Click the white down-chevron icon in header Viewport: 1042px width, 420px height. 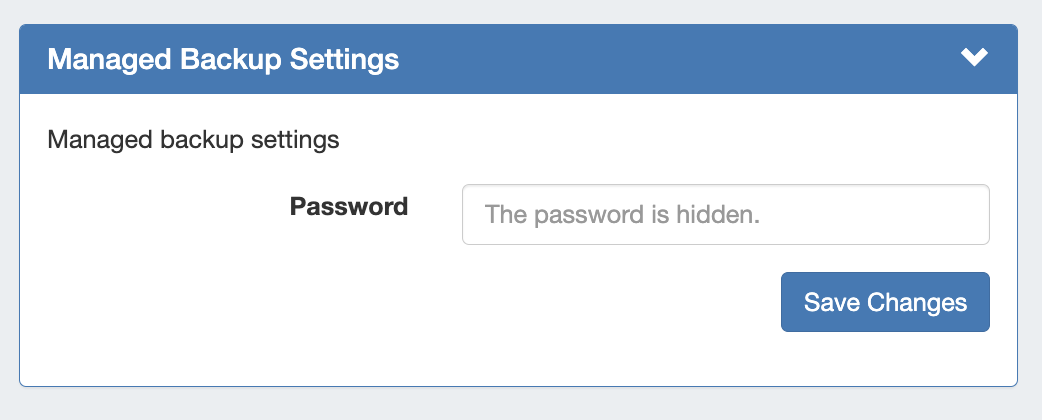(x=974, y=58)
